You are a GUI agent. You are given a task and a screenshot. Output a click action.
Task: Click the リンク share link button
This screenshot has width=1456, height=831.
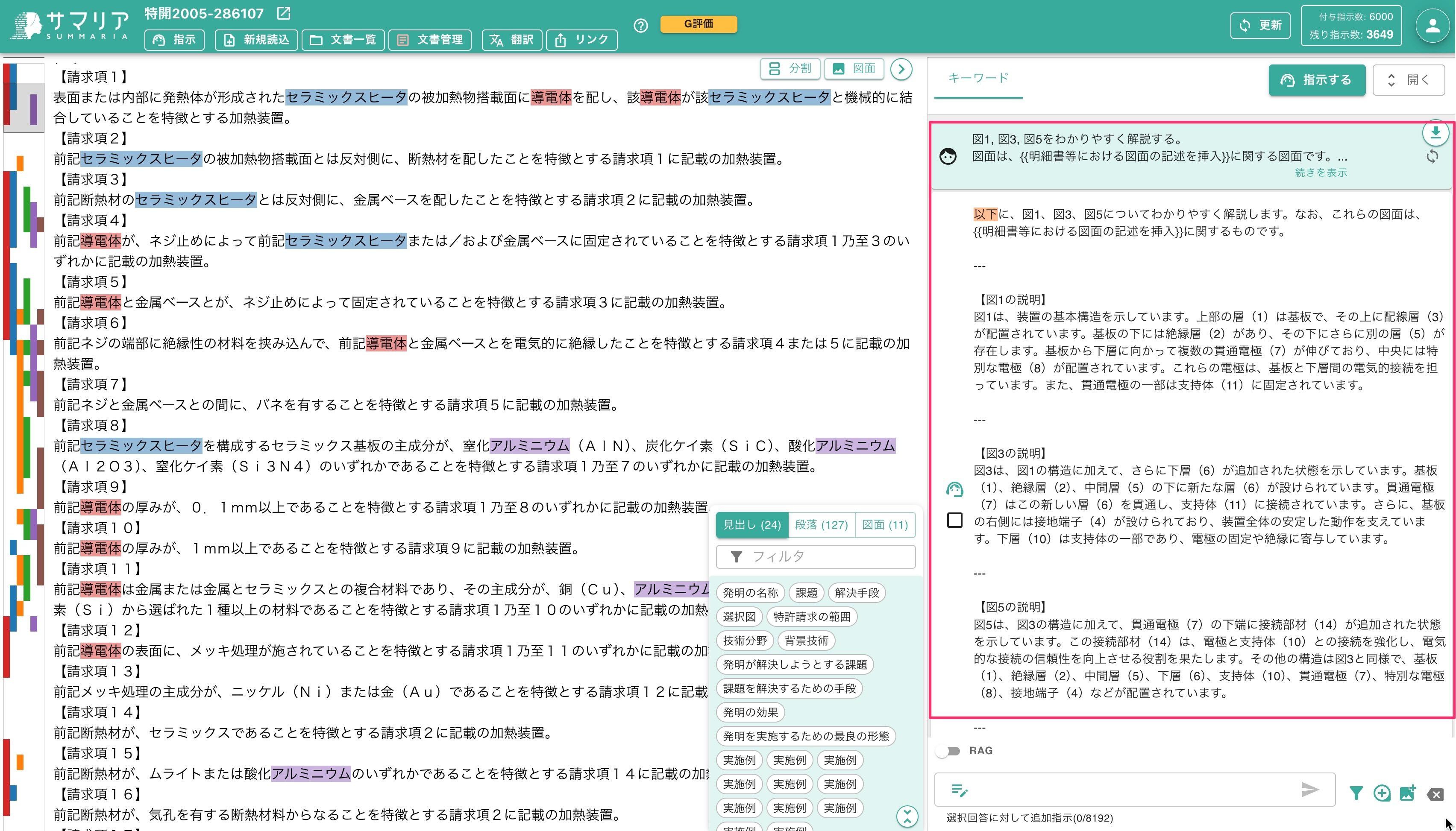(581, 39)
